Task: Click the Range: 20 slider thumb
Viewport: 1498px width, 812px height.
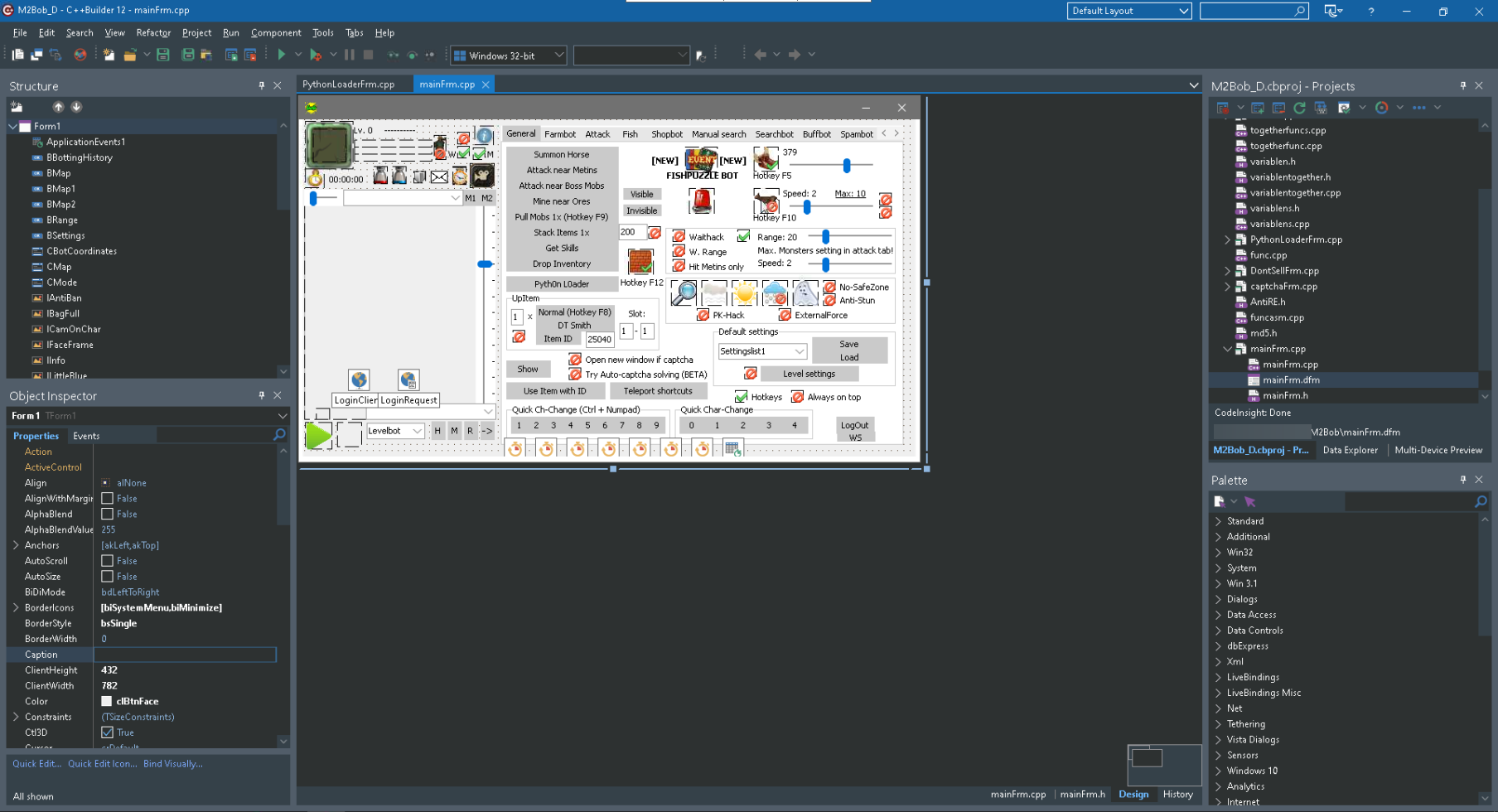Action: (825, 237)
